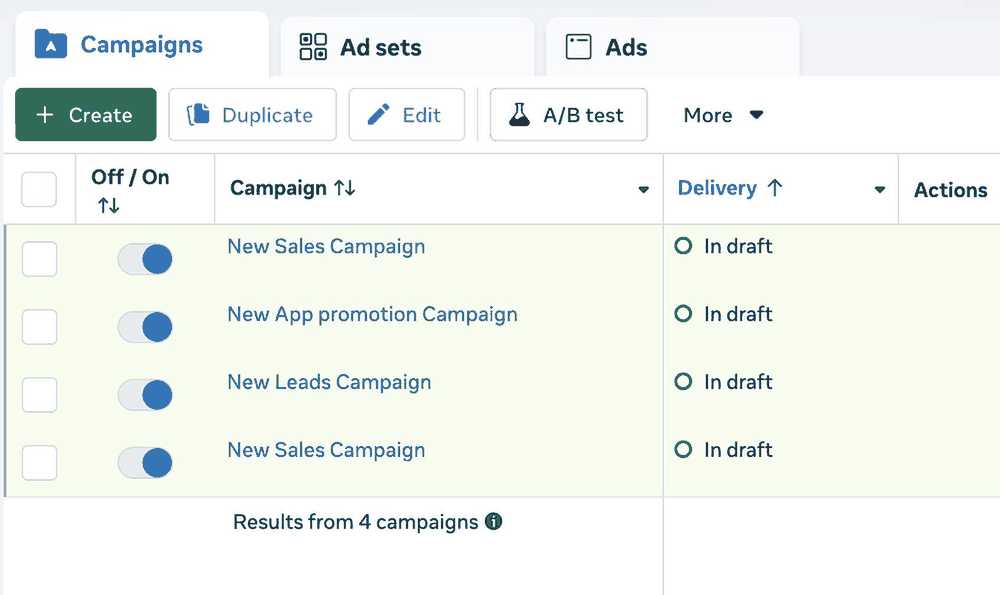Open the Campaigns tab

(142, 45)
